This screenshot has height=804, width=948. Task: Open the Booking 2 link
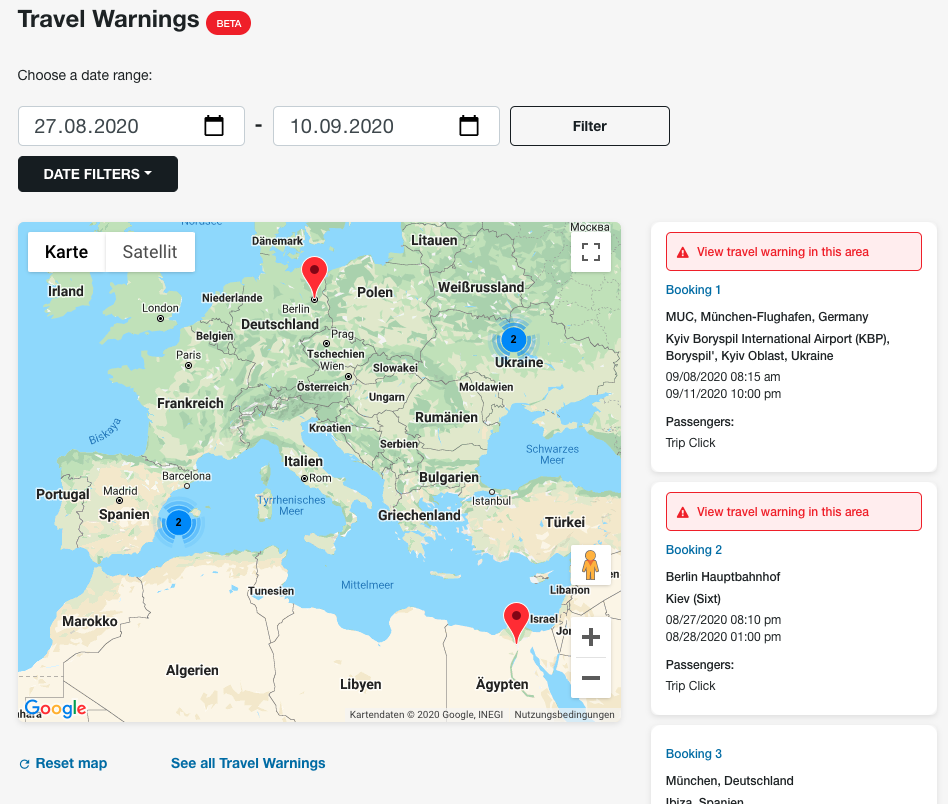[x=693, y=550]
